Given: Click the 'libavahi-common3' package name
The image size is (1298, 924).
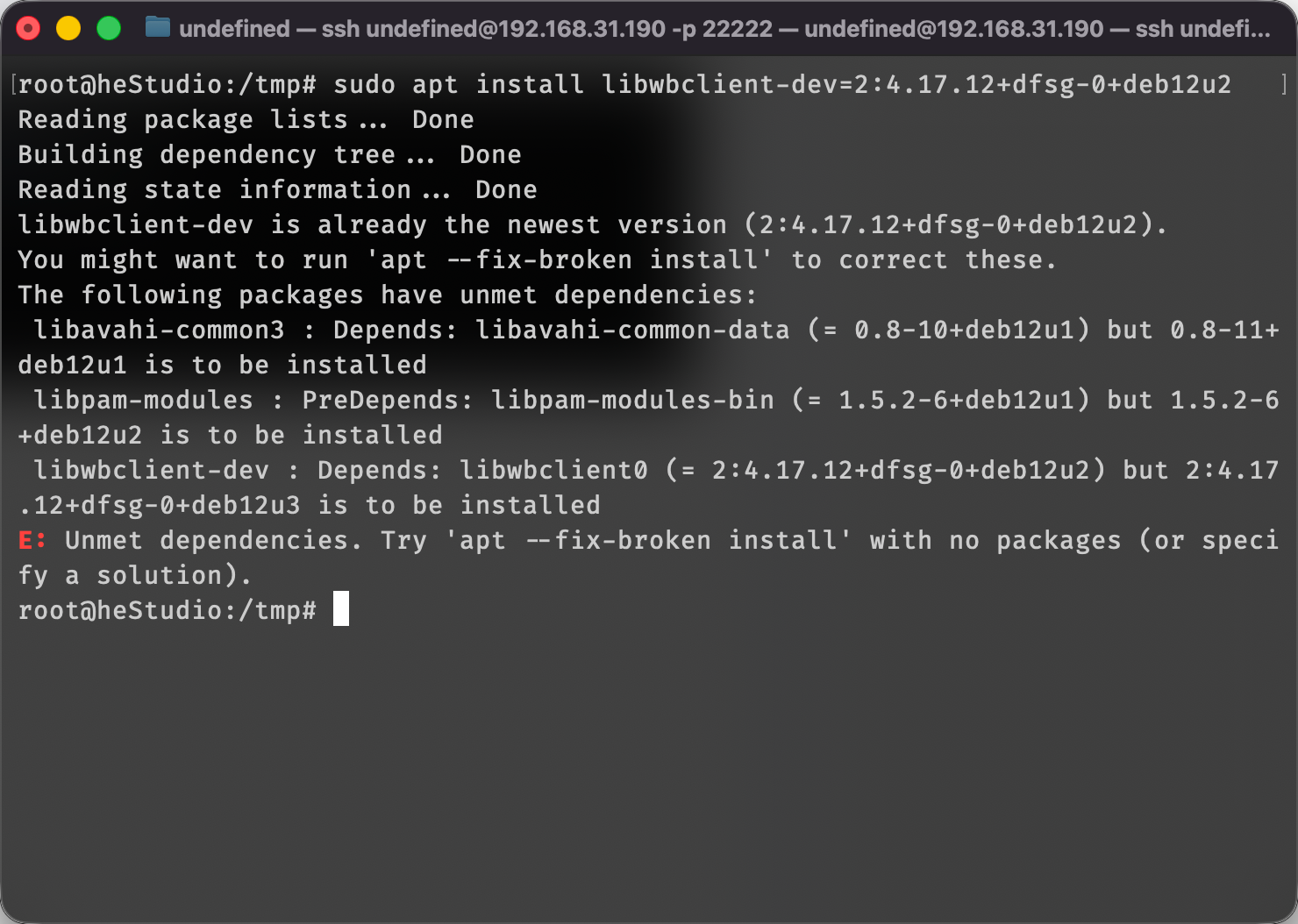Looking at the screenshot, I should (x=159, y=330).
